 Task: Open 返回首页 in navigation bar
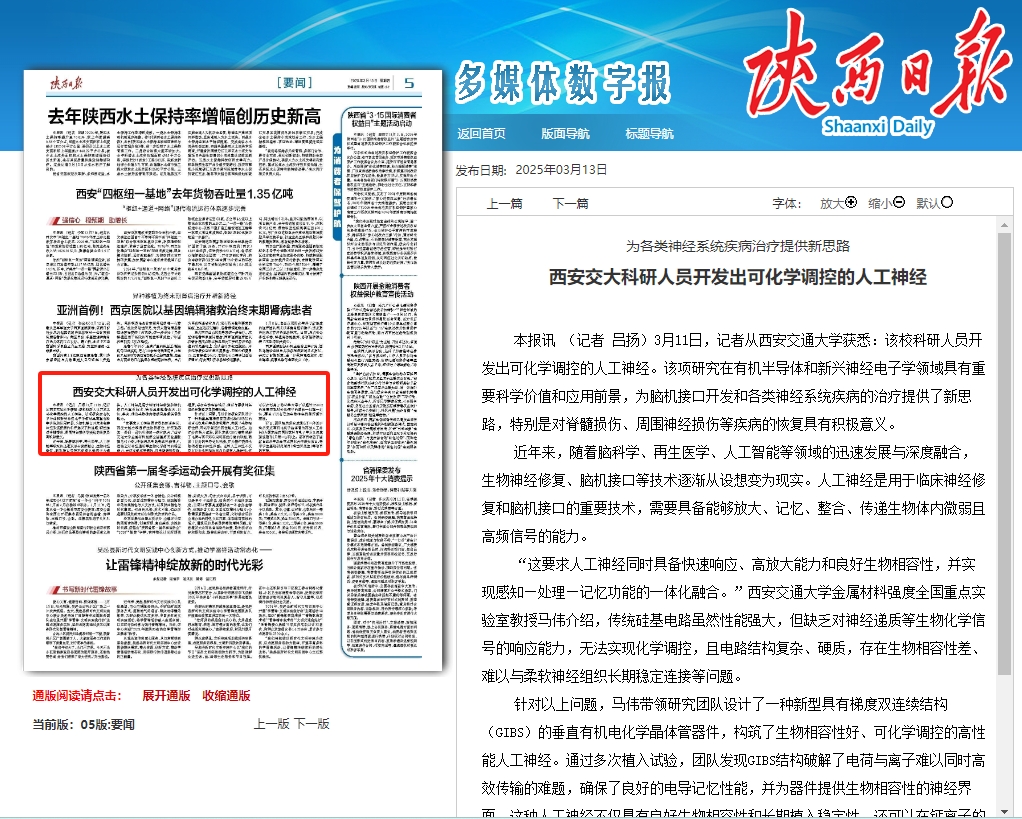pos(481,134)
